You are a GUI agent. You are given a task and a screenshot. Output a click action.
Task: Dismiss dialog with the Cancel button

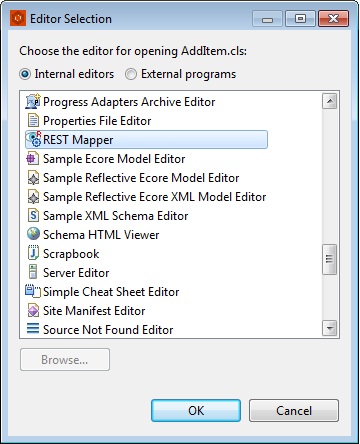coord(294,410)
